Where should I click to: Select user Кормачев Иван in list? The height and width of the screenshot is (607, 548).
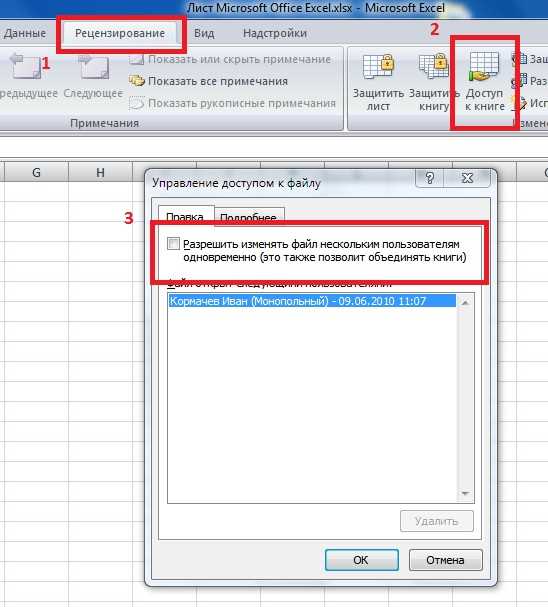pos(312,301)
